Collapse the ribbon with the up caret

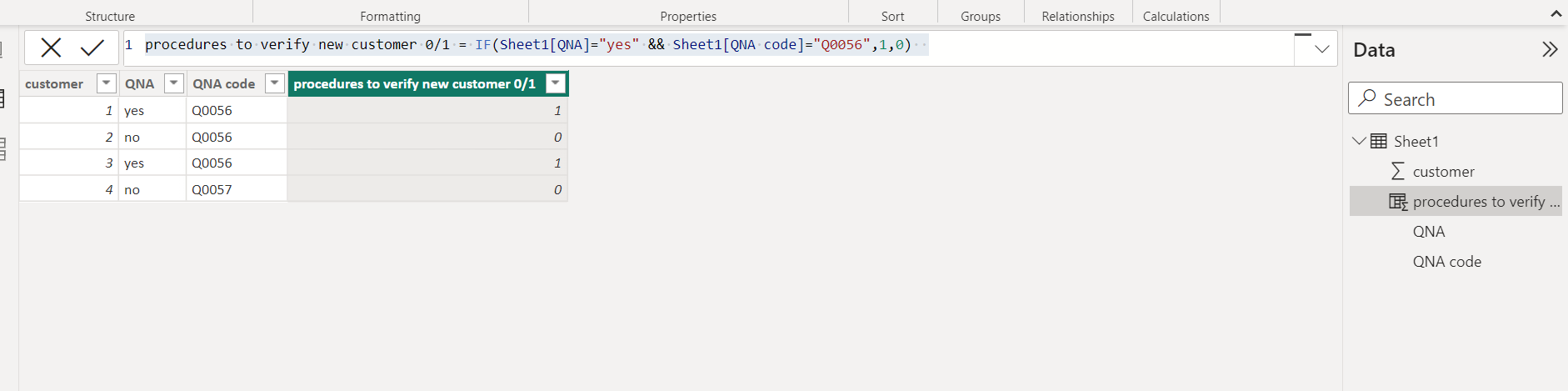click(x=1556, y=14)
